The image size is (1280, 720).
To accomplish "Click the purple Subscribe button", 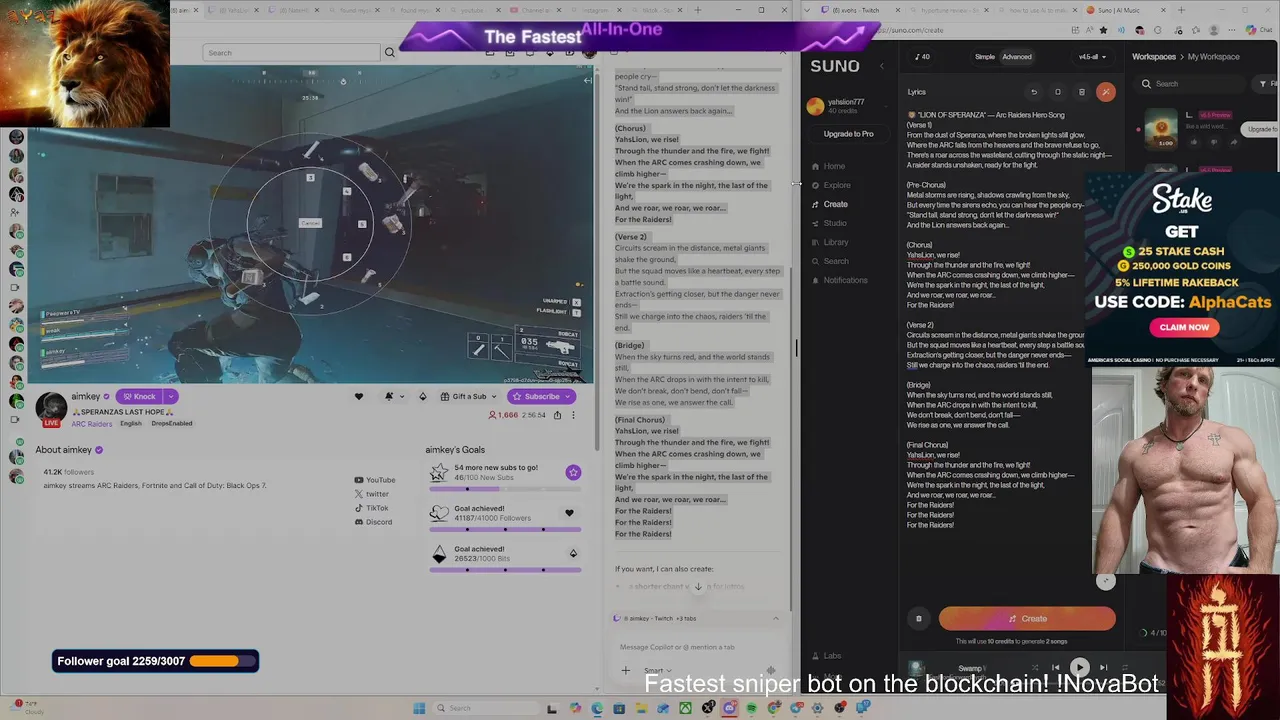I will (541, 397).
